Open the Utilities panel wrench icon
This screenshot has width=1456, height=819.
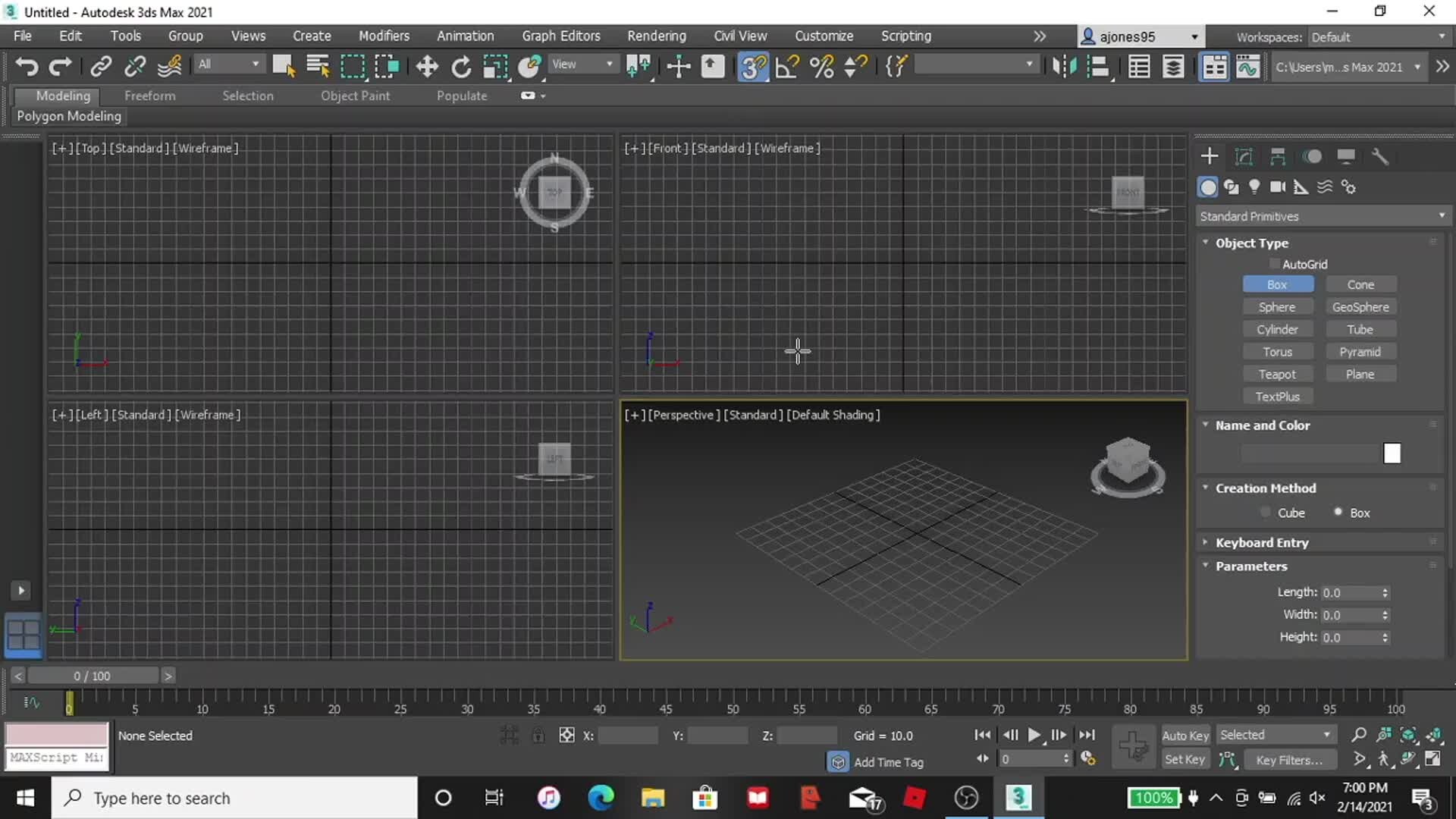coord(1380,156)
